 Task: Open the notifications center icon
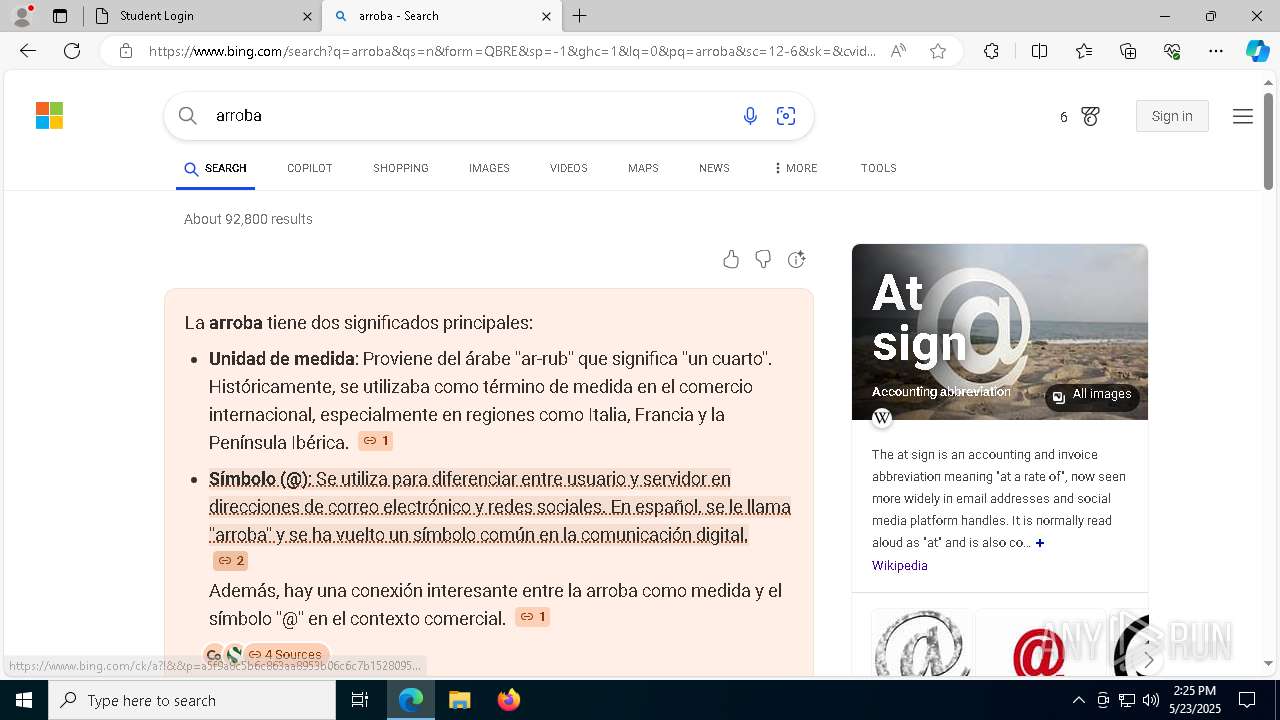tap(1247, 700)
